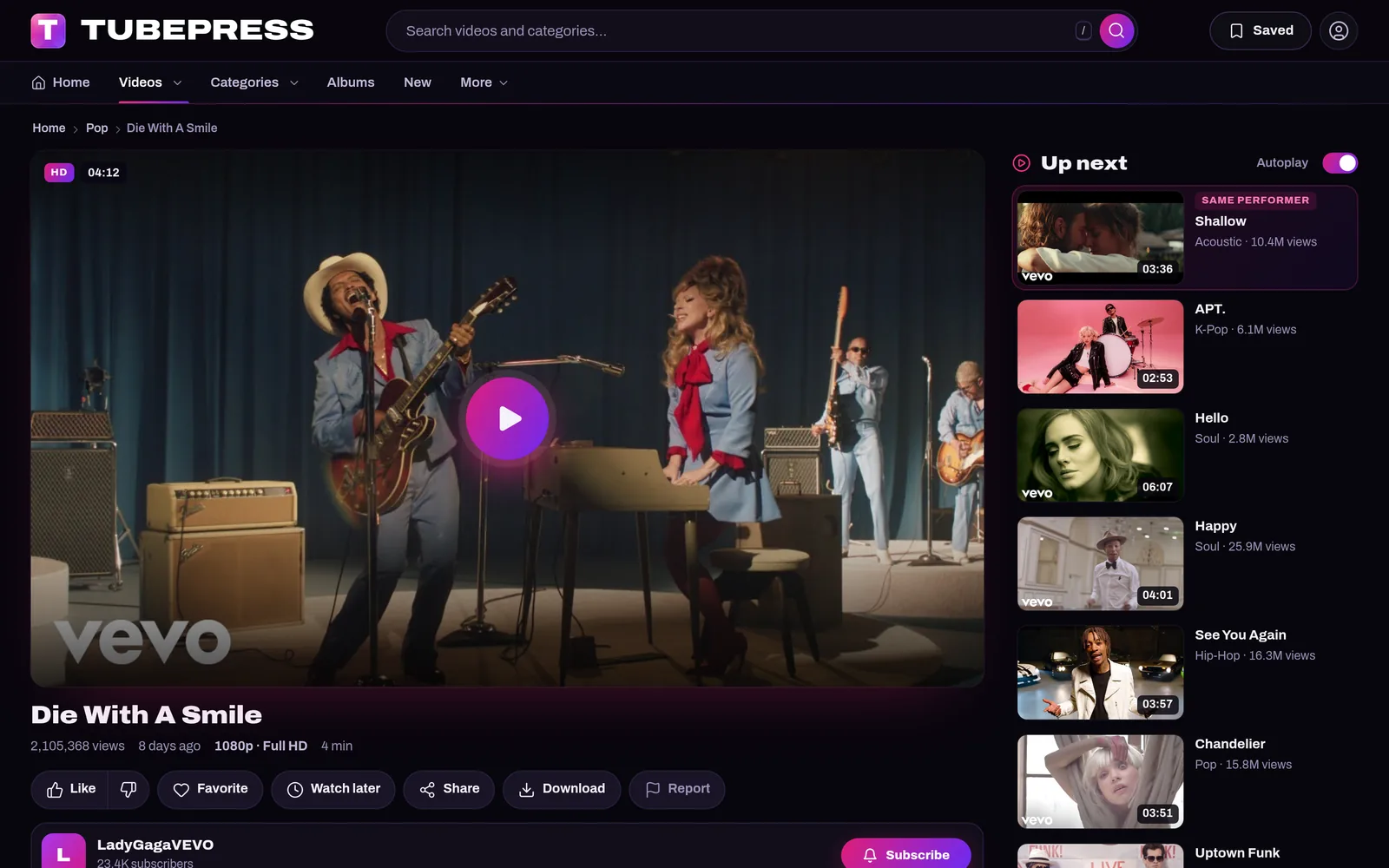Click the Pop breadcrumb link
Screen dimensions: 1389x868
[x=96, y=128]
